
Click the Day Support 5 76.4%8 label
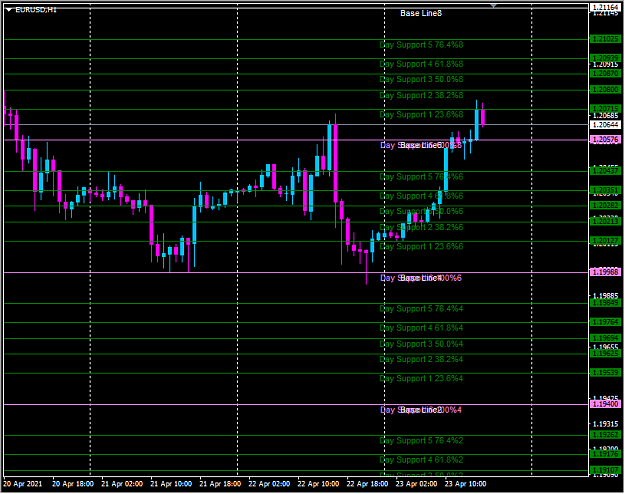[x=421, y=45]
